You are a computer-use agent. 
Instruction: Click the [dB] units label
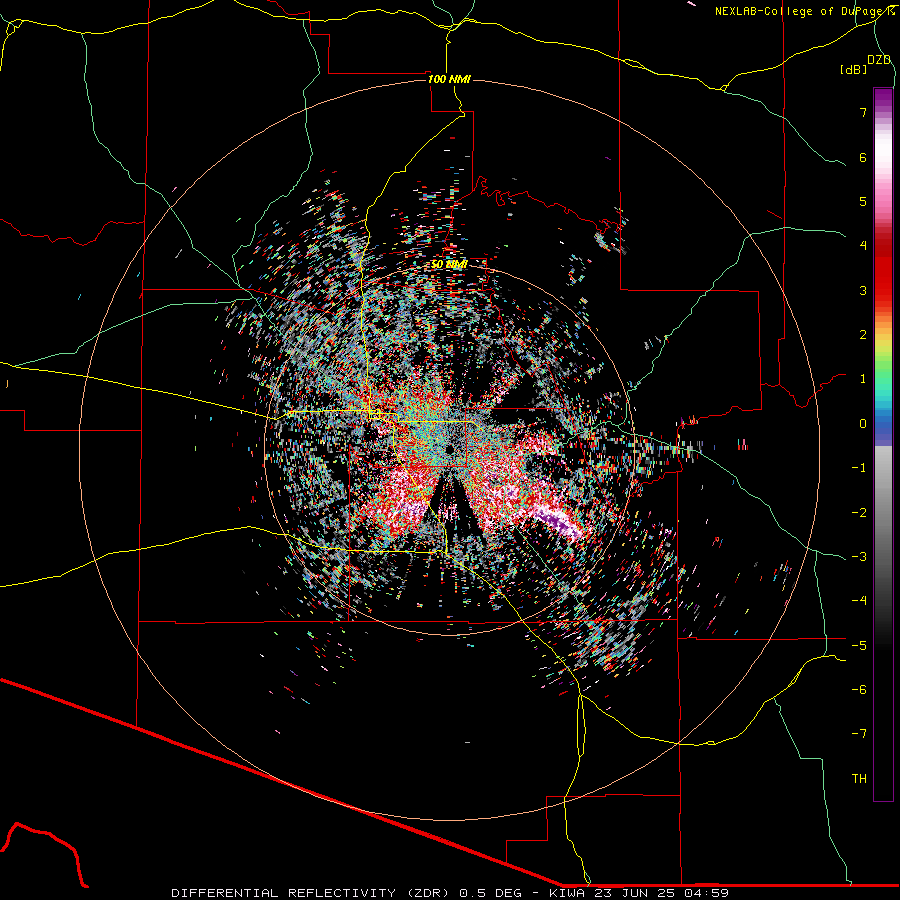[x=853, y=69]
